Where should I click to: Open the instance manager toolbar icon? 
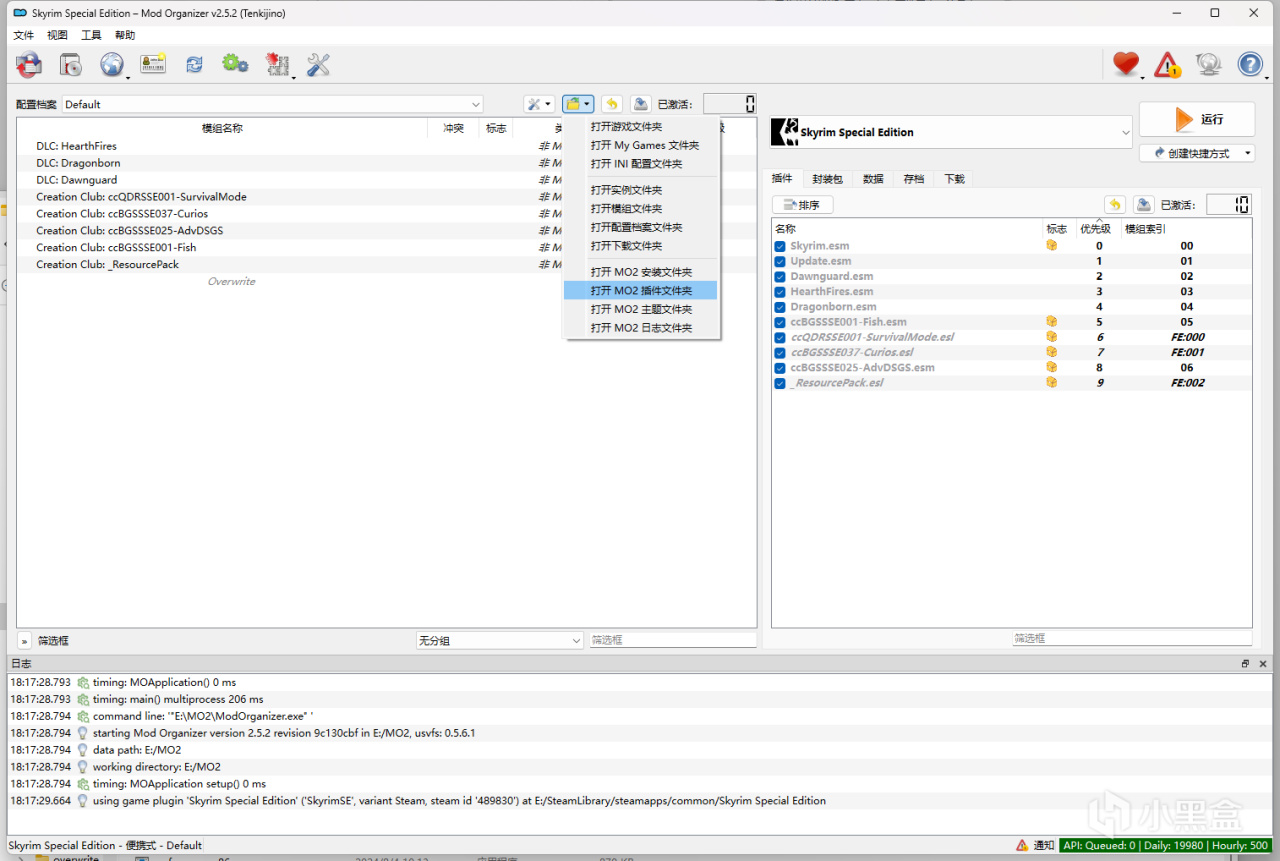coord(29,65)
